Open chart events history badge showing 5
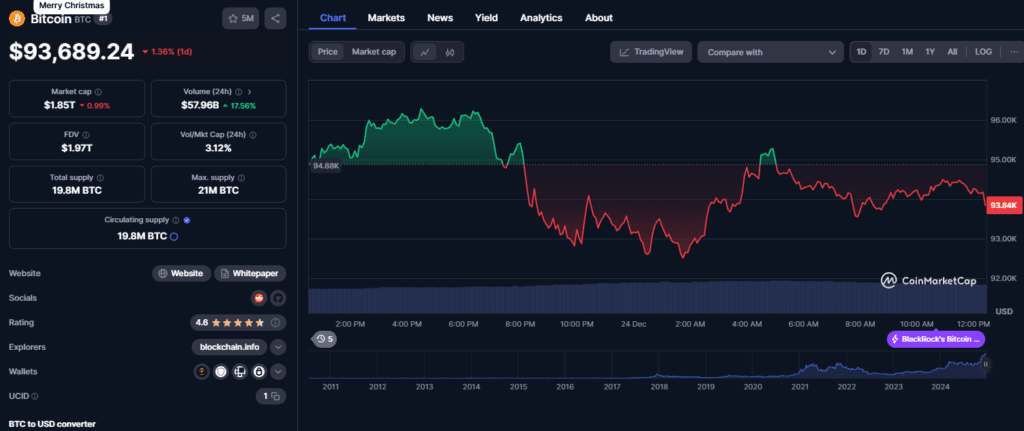The height and width of the screenshot is (431, 1024). (325, 339)
